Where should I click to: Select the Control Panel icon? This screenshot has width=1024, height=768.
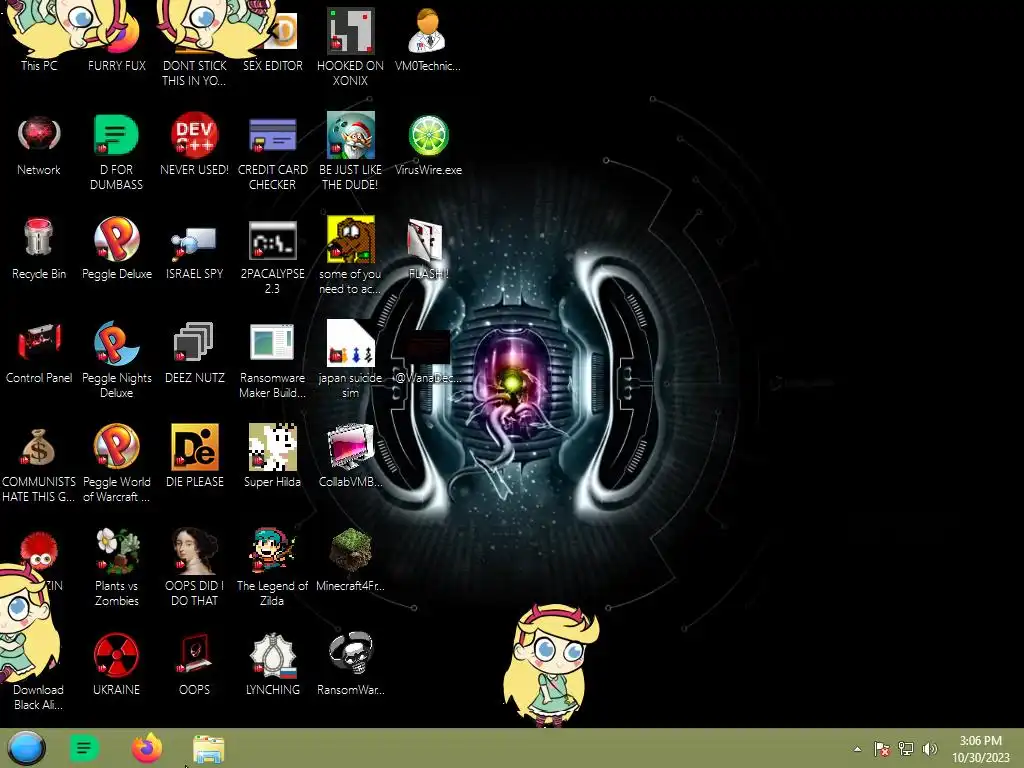pos(39,353)
